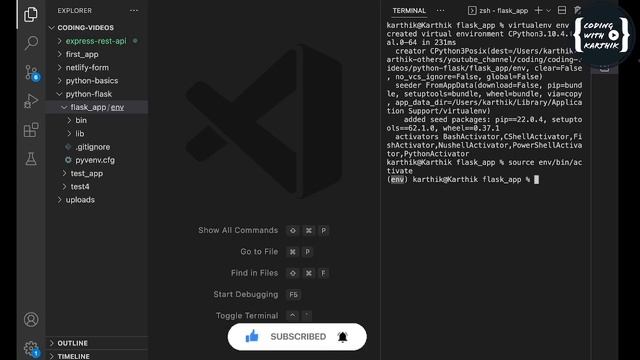Screen dimensions: 640x360
Task: Click the EXPLORER panel title
Action: click(74, 11)
